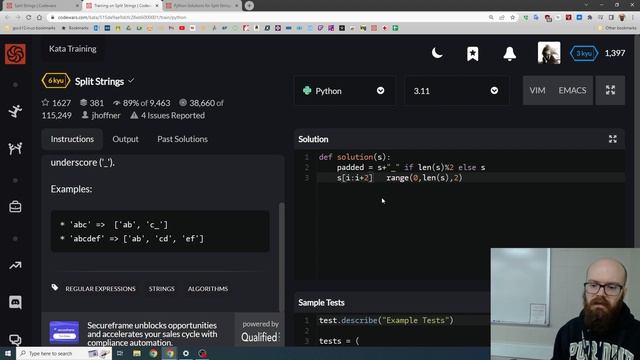Screen dimensions: 640x360
Task: Switch to the Instructions tab
Action: click(72, 139)
